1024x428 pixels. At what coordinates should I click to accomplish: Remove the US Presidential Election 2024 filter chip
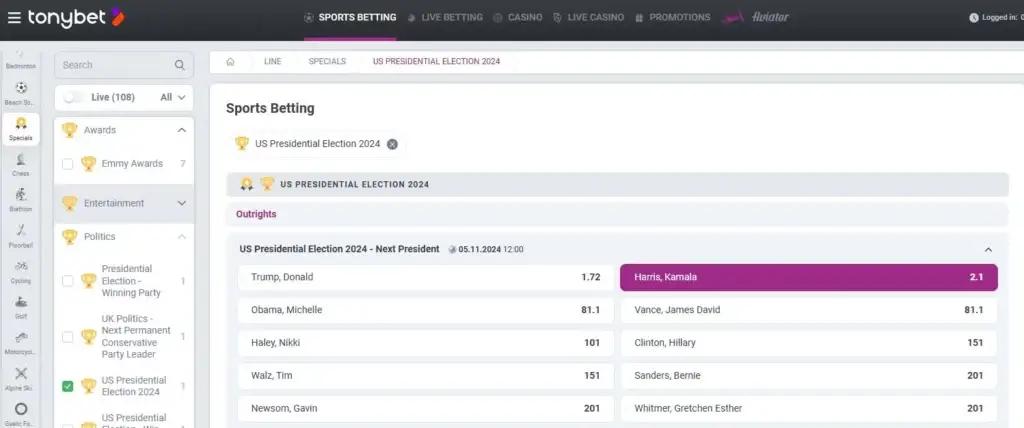(x=392, y=144)
